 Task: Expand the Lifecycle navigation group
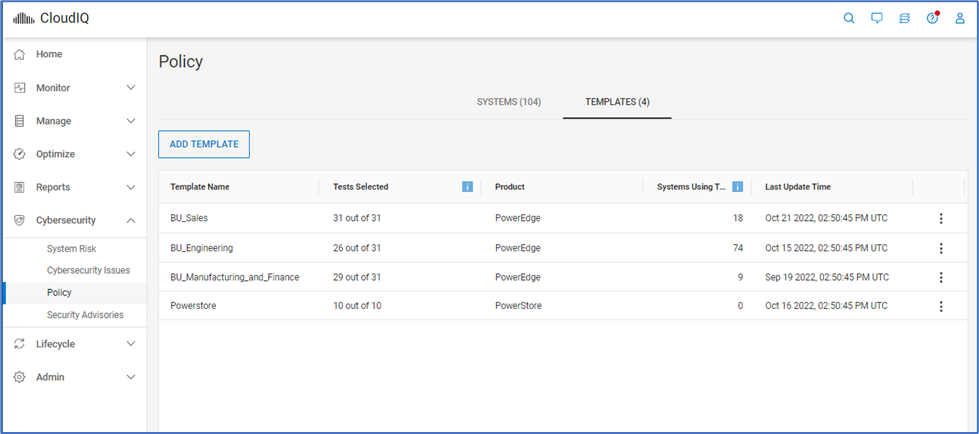point(73,344)
